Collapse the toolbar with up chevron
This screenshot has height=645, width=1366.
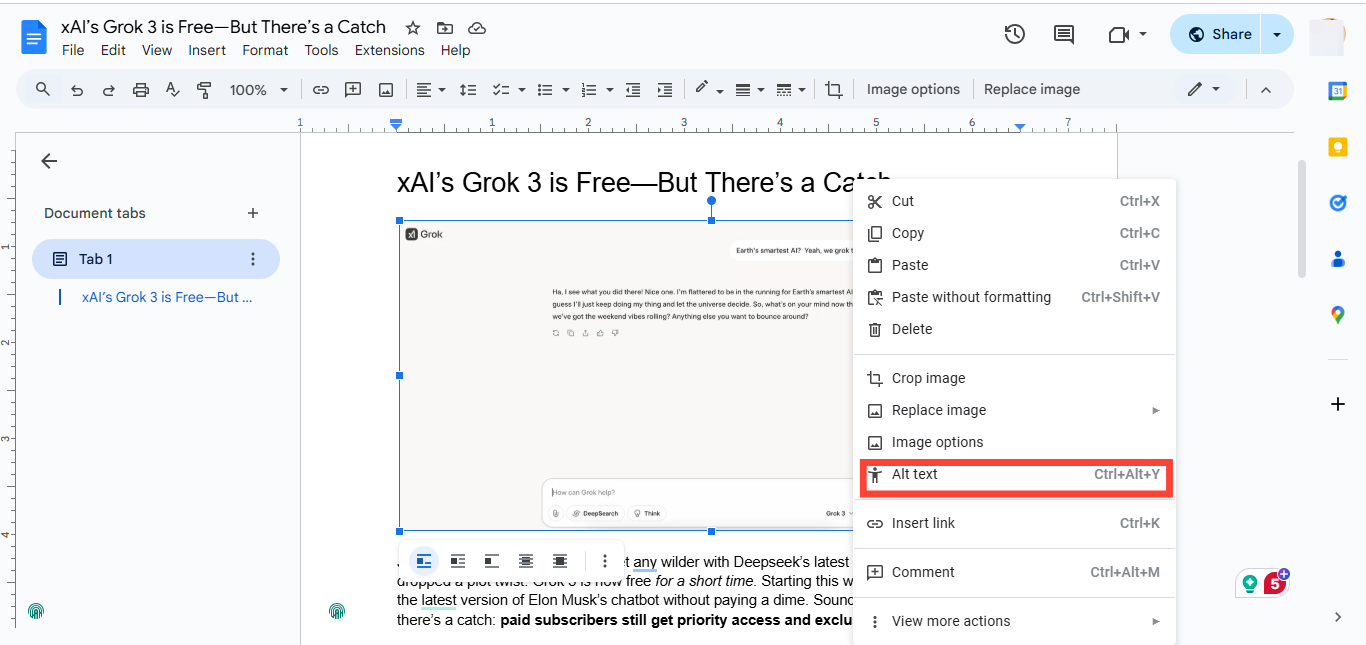point(1265,90)
